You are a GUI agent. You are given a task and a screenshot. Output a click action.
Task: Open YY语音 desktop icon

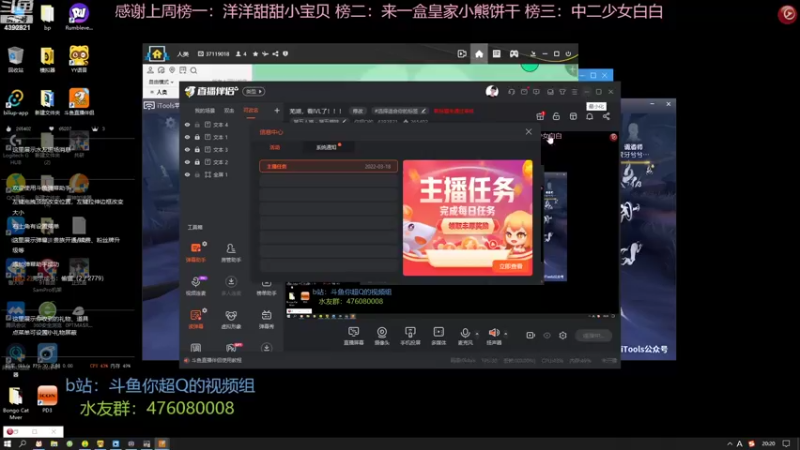pos(79,59)
